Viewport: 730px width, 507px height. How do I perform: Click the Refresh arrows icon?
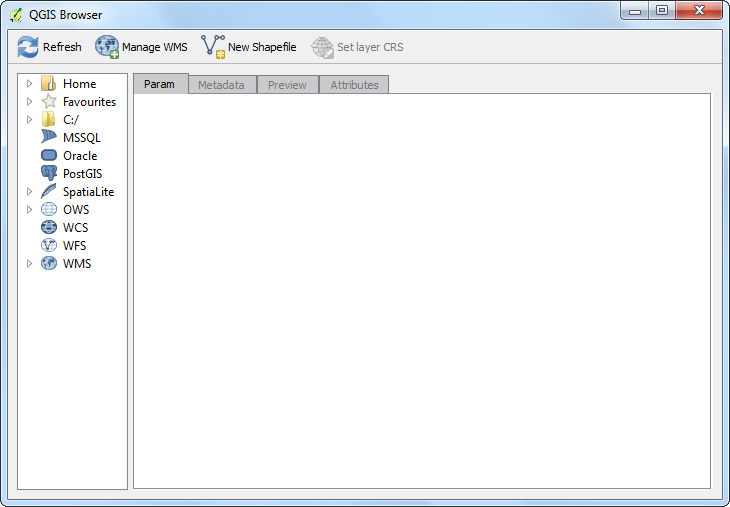point(28,47)
